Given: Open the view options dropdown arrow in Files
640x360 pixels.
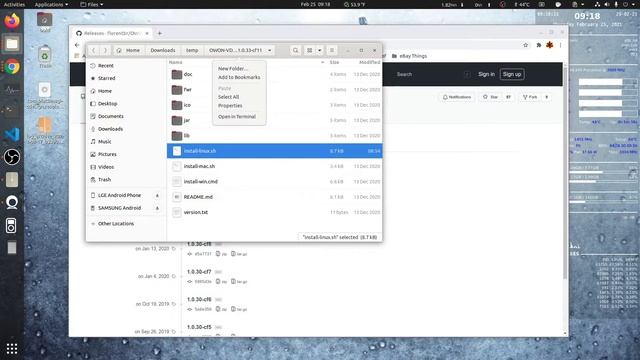Looking at the screenshot, I should click(x=320, y=50).
